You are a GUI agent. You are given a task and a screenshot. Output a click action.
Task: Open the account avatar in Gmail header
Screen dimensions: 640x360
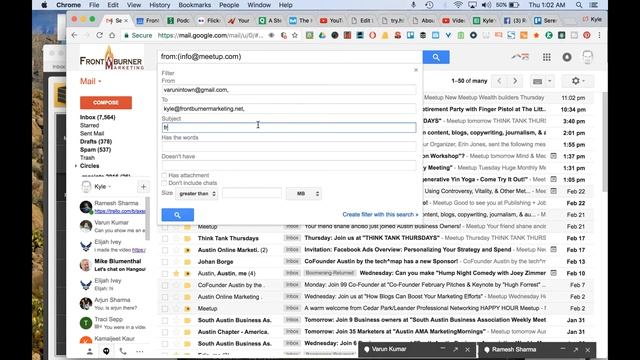[587, 57]
